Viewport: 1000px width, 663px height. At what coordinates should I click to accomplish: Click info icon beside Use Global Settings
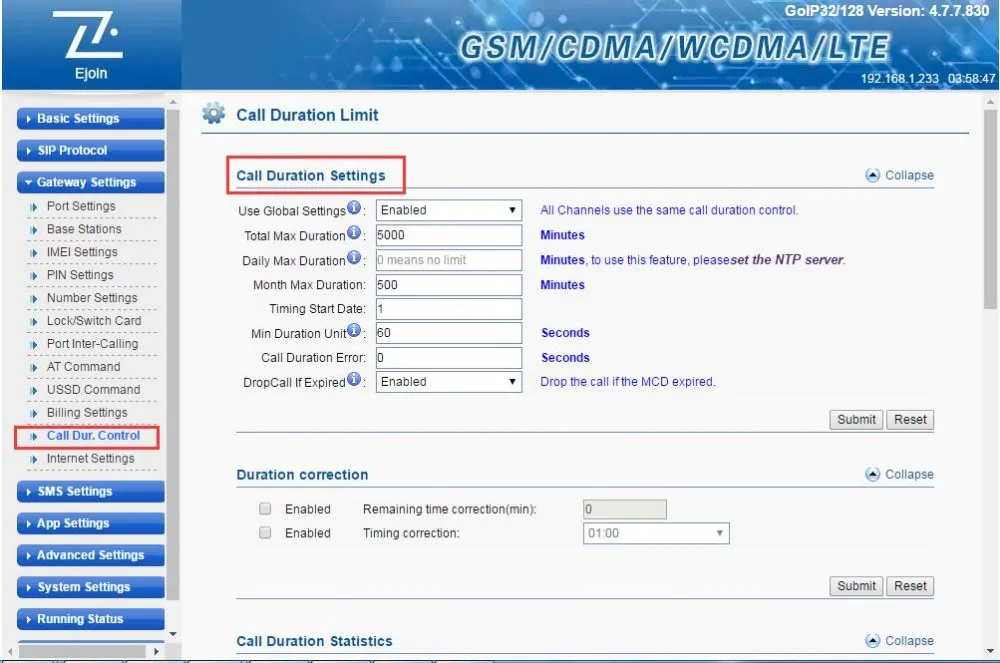pos(354,210)
